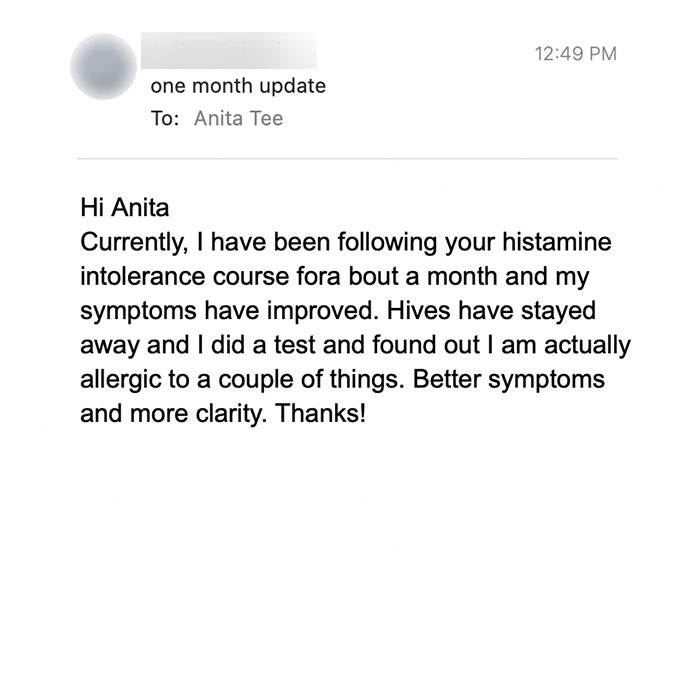Click the "To:" label in header
Image resolution: width=700 pixels, height=700 pixels.
click(165, 119)
